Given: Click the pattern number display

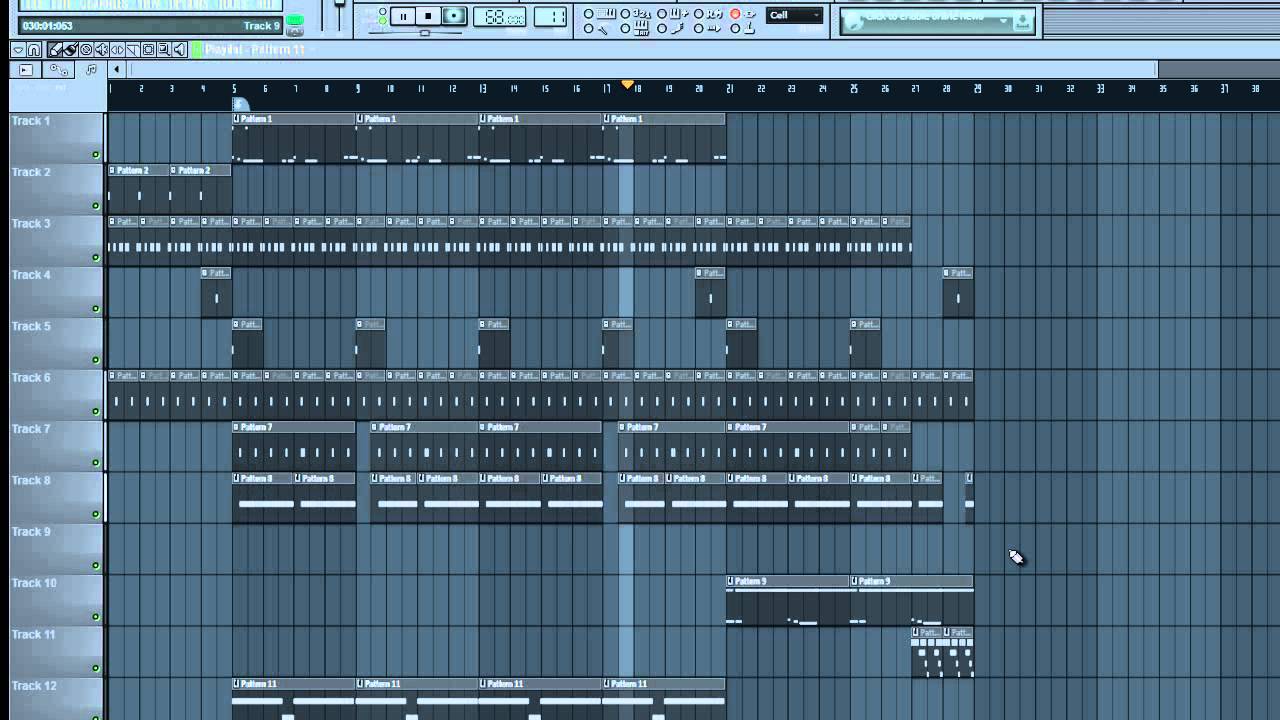Looking at the screenshot, I should [x=550, y=17].
